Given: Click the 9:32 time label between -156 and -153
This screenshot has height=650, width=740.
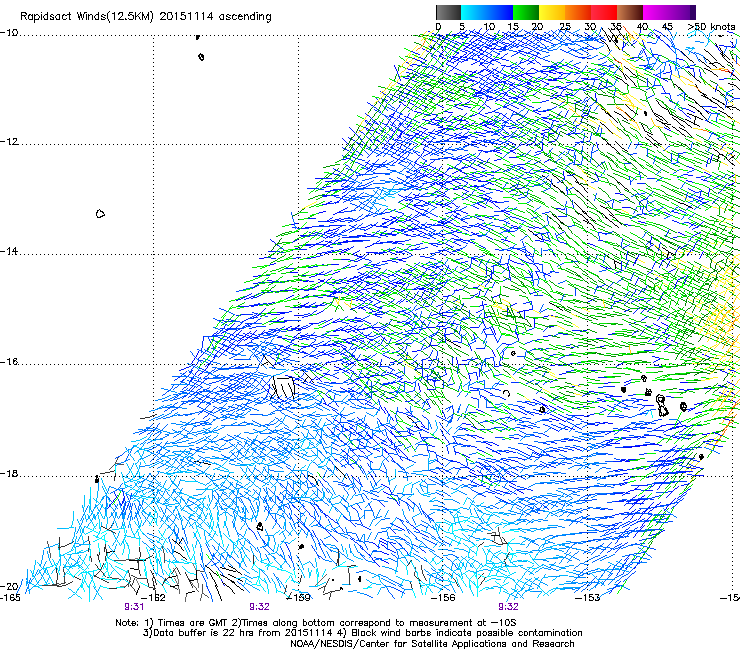Looking at the screenshot, I should coord(508,607).
